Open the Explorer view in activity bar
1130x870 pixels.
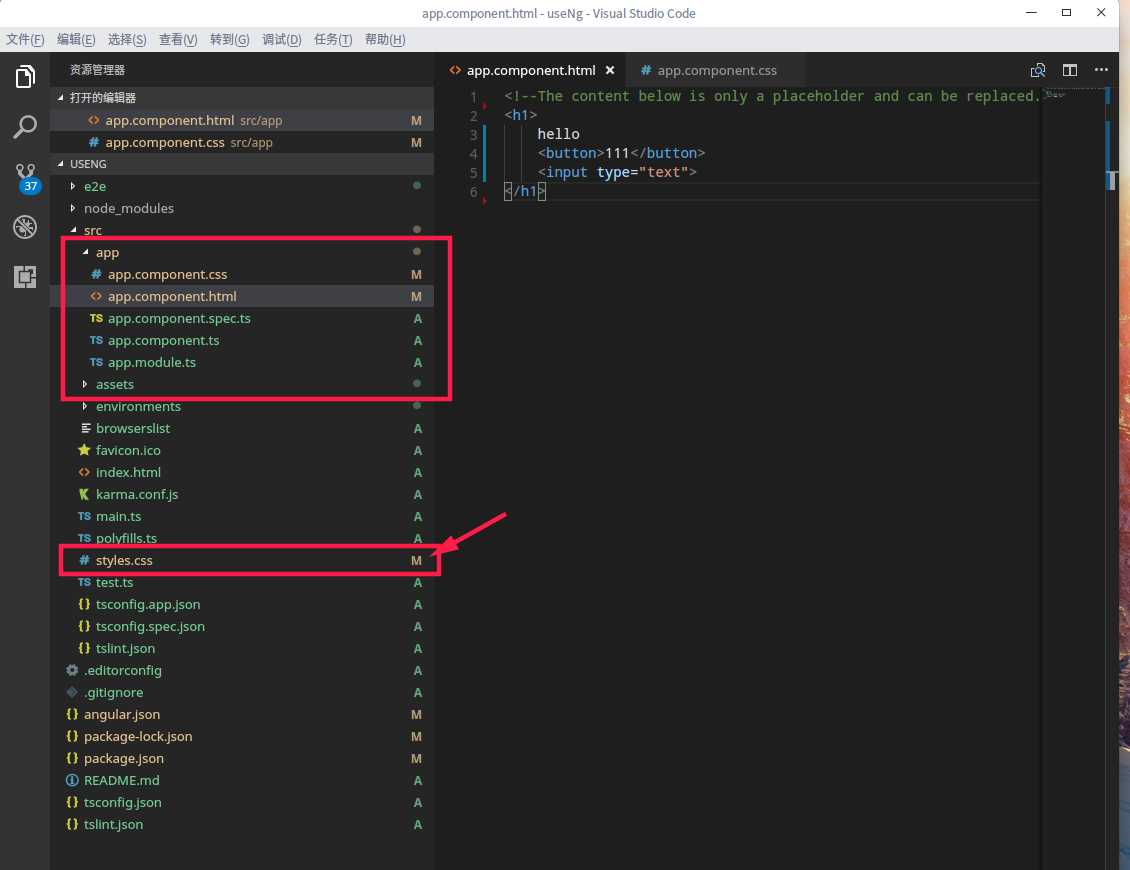[x=25, y=76]
